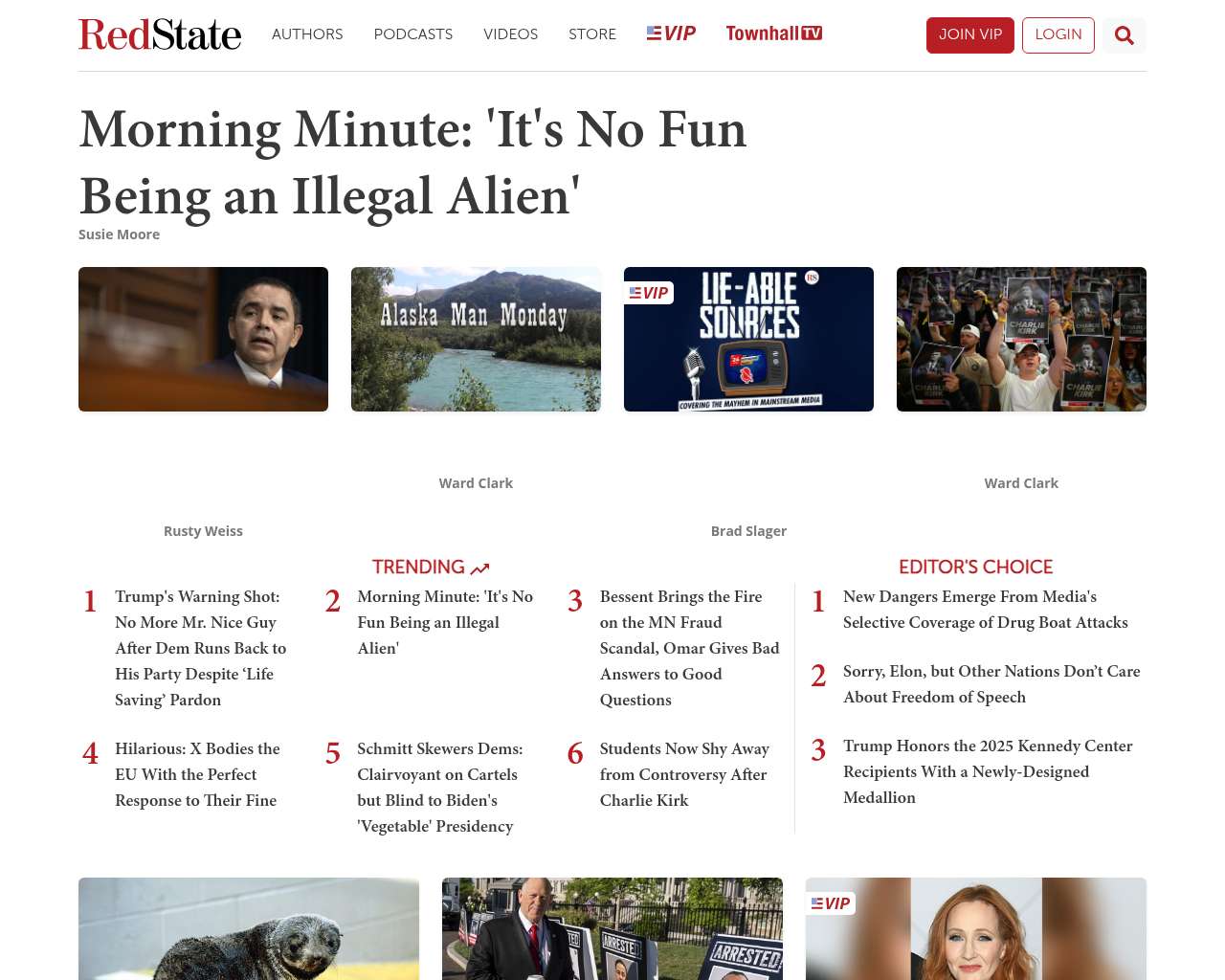Open 'Schmitt Skewers Dems' trending story
1225x980 pixels.
coord(440,787)
